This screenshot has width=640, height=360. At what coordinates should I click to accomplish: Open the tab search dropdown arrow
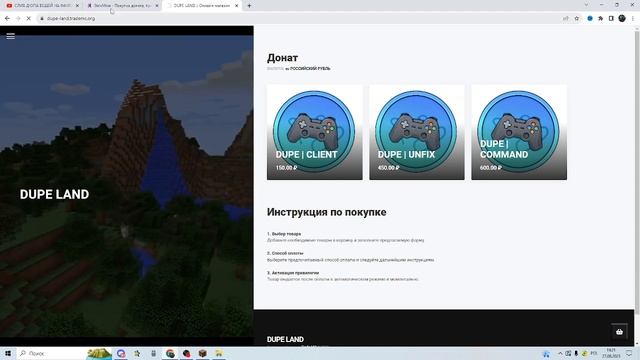(586, 5)
